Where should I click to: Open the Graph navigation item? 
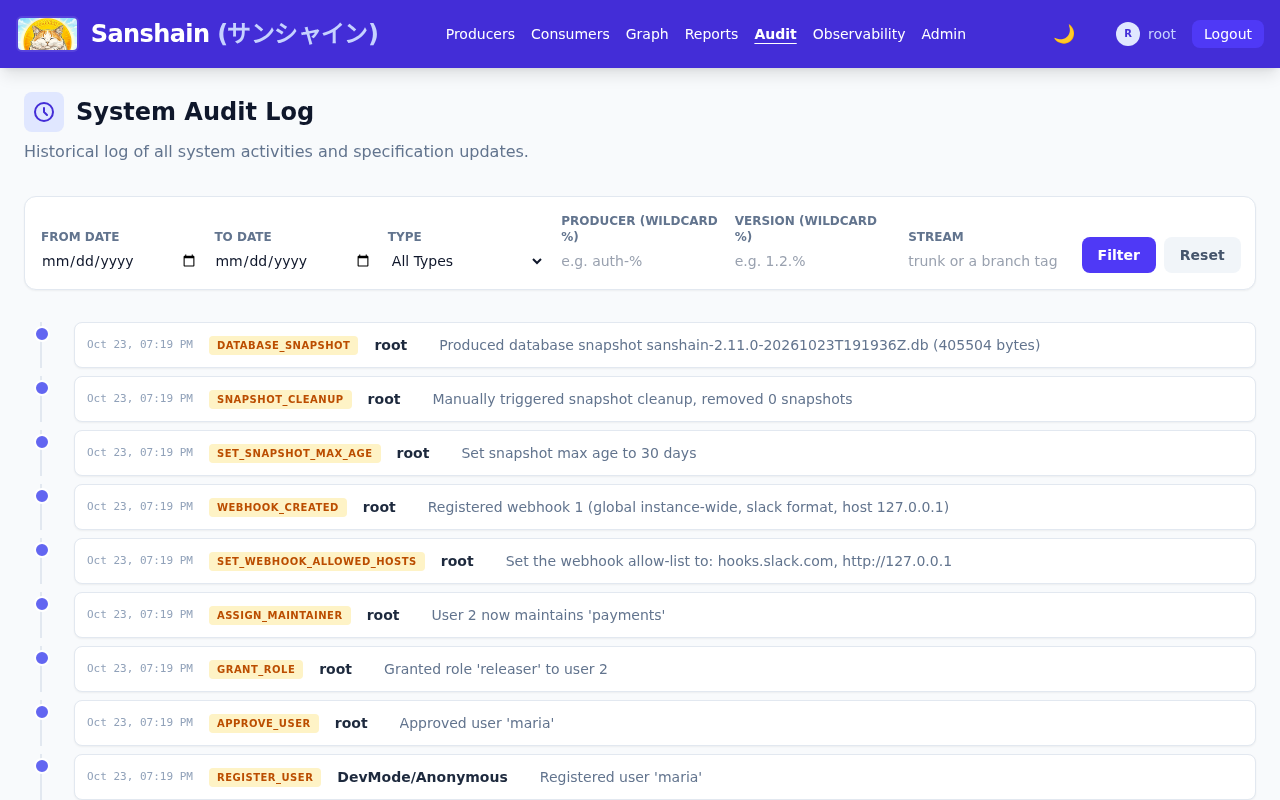click(647, 34)
